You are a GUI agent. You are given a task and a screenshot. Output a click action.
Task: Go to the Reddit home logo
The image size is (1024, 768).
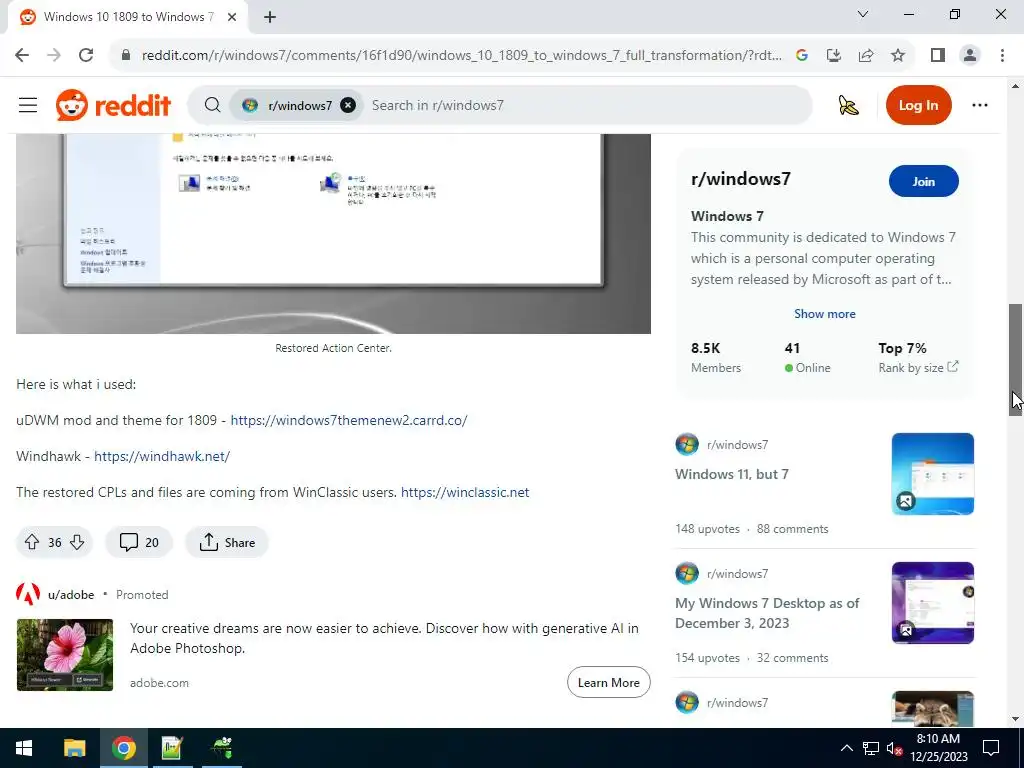113,105
